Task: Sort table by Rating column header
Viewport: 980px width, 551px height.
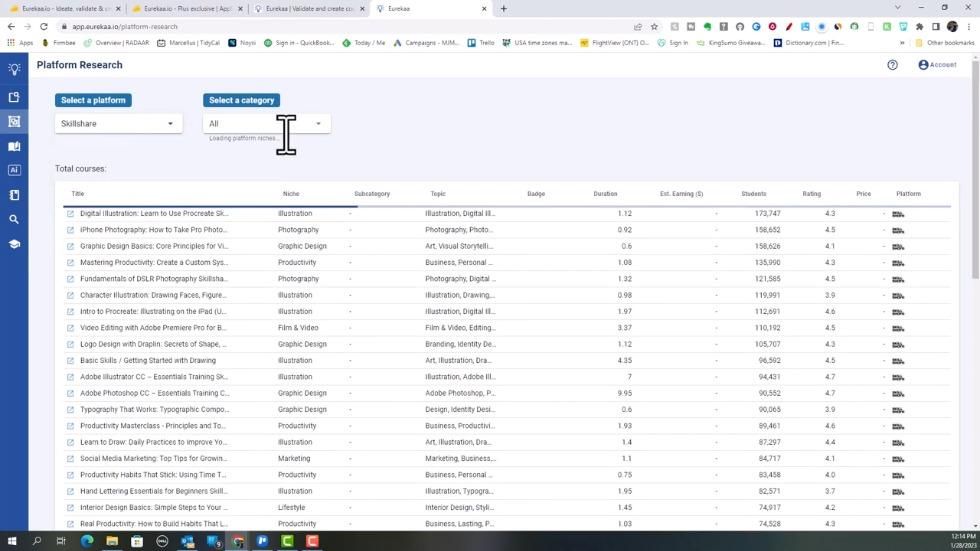Action: pos(811,194)
